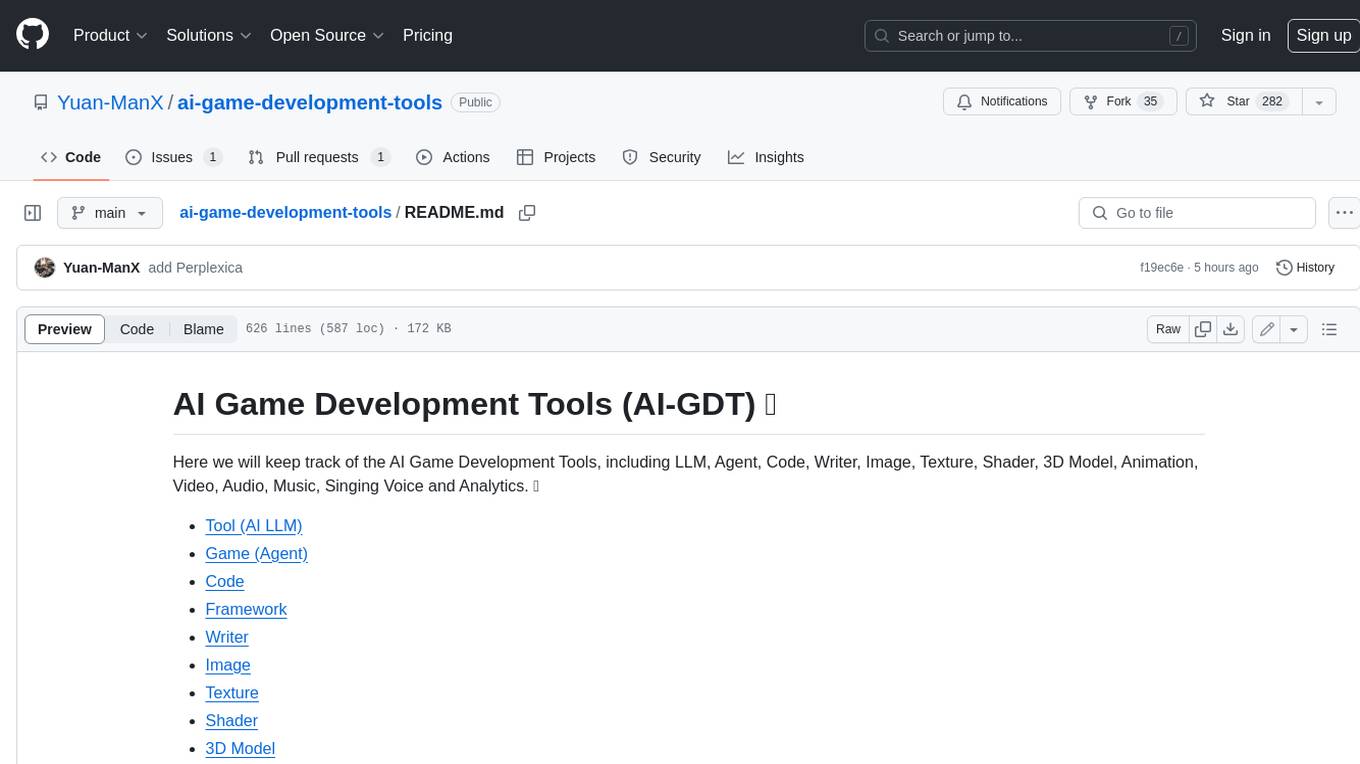Click the Go to file search box
The image size is (1360, 764).
point(1197,213)
